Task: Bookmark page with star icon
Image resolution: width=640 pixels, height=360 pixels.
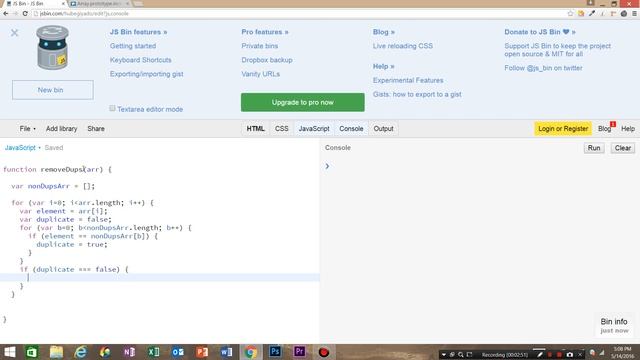Action: [570, 13]
